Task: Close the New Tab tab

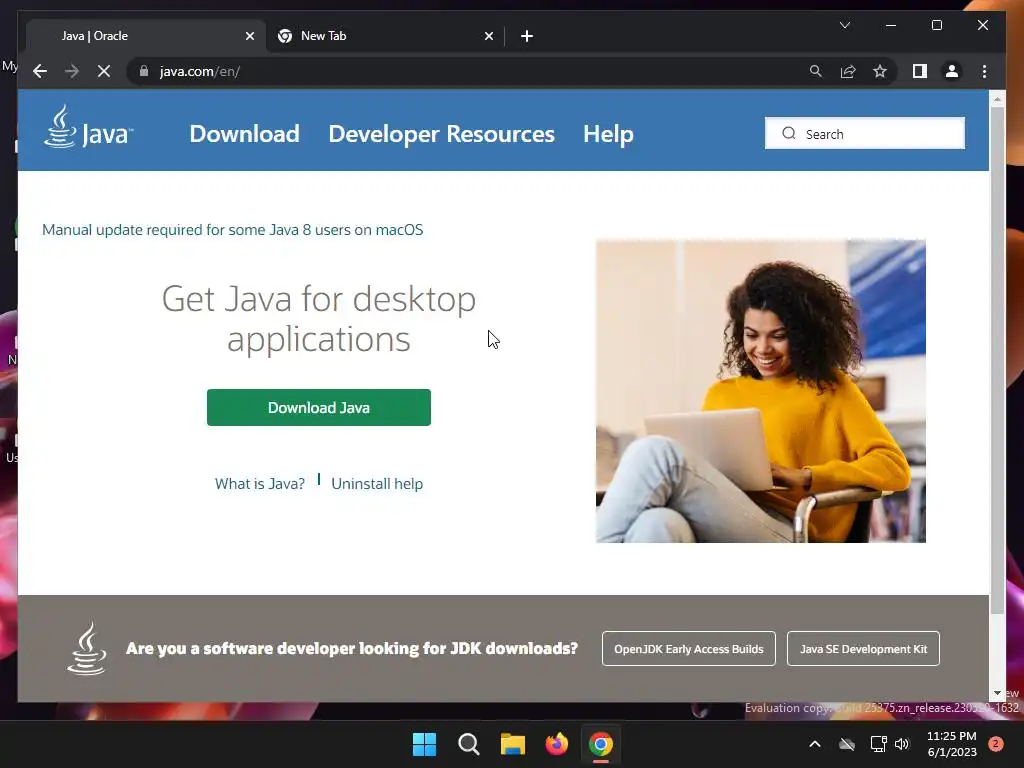Action: tap(488, 36)
